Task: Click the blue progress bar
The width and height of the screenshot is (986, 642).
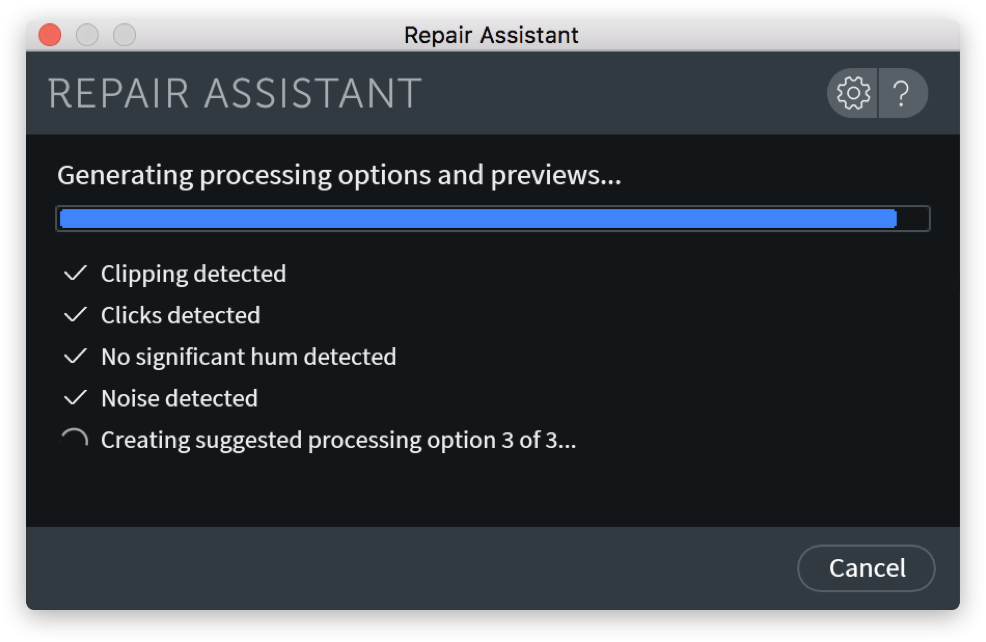Action: point(478,218)
